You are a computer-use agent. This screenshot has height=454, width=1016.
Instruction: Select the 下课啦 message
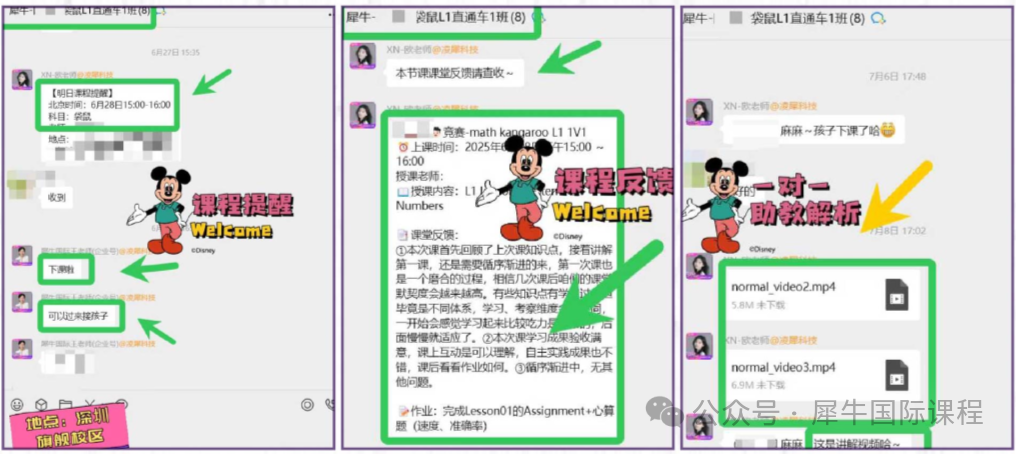[x=66, y=269]
